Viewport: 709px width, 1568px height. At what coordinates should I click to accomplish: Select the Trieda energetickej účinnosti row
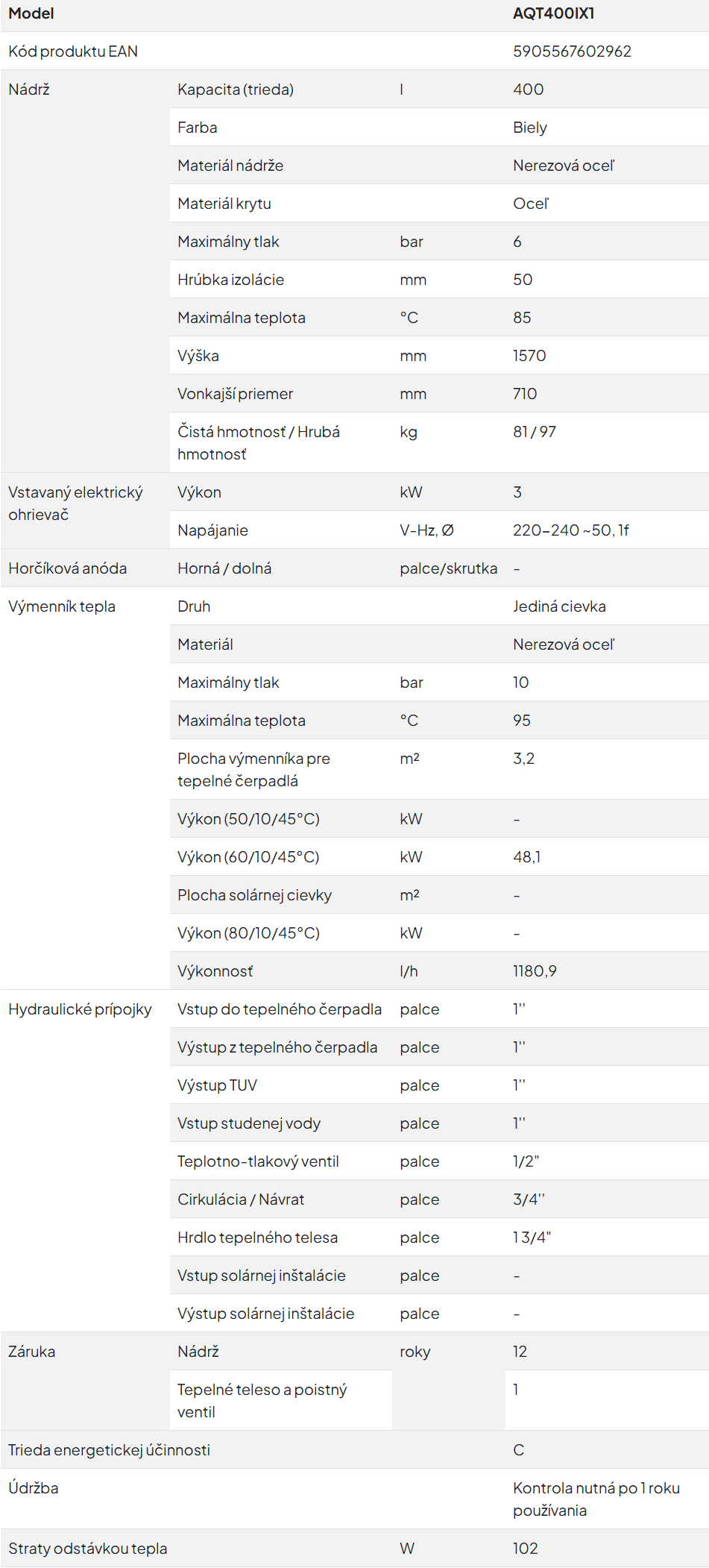(355, 1450)
